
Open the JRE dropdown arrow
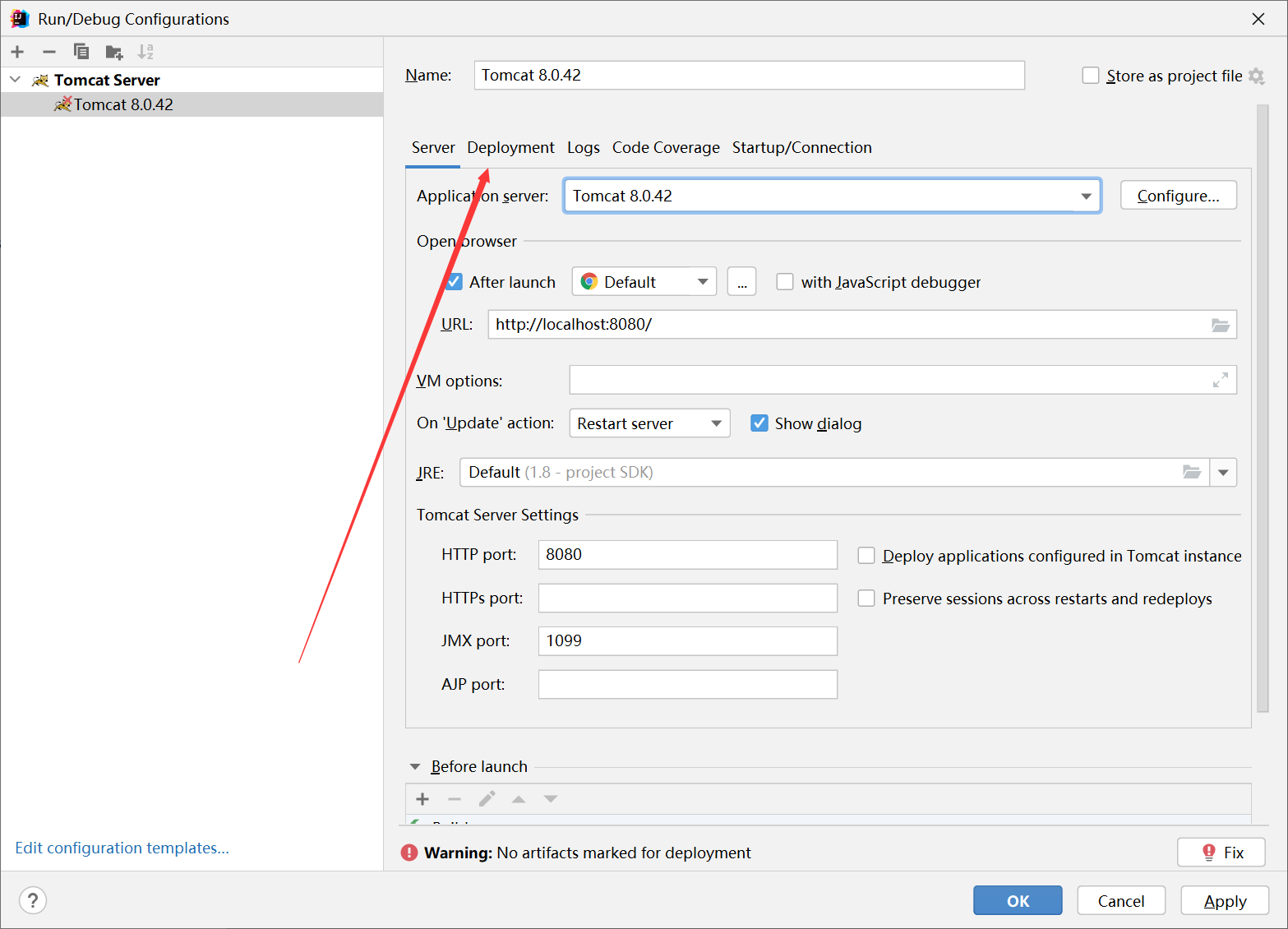(1223, 472)
